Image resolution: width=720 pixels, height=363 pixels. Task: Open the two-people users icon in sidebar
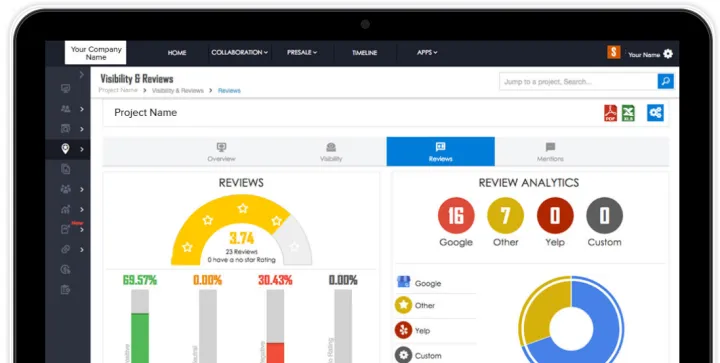(66, 109)
